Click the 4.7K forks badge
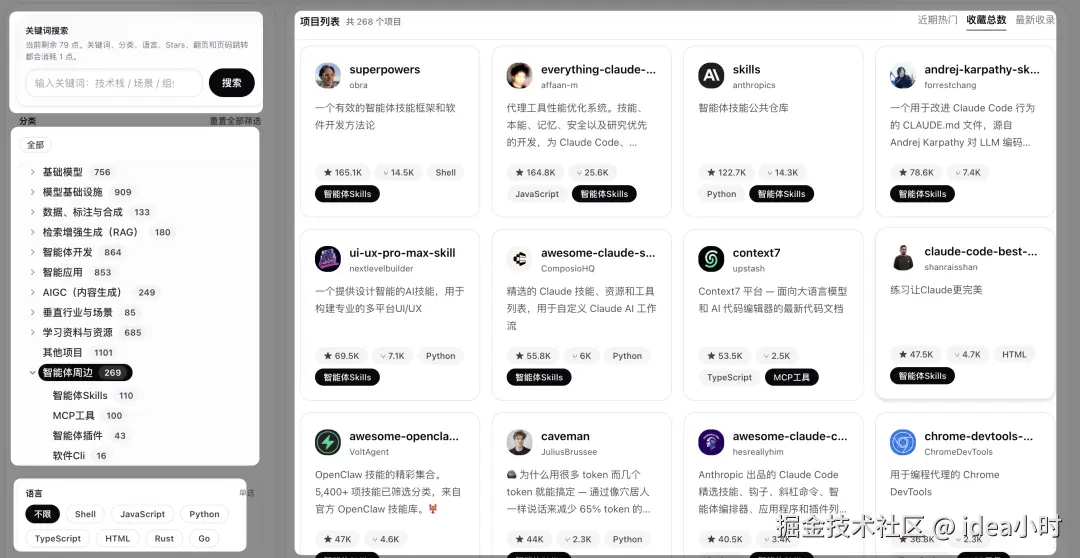The height and width of the screenshot is (558, 1080). [x=967, y=355]
